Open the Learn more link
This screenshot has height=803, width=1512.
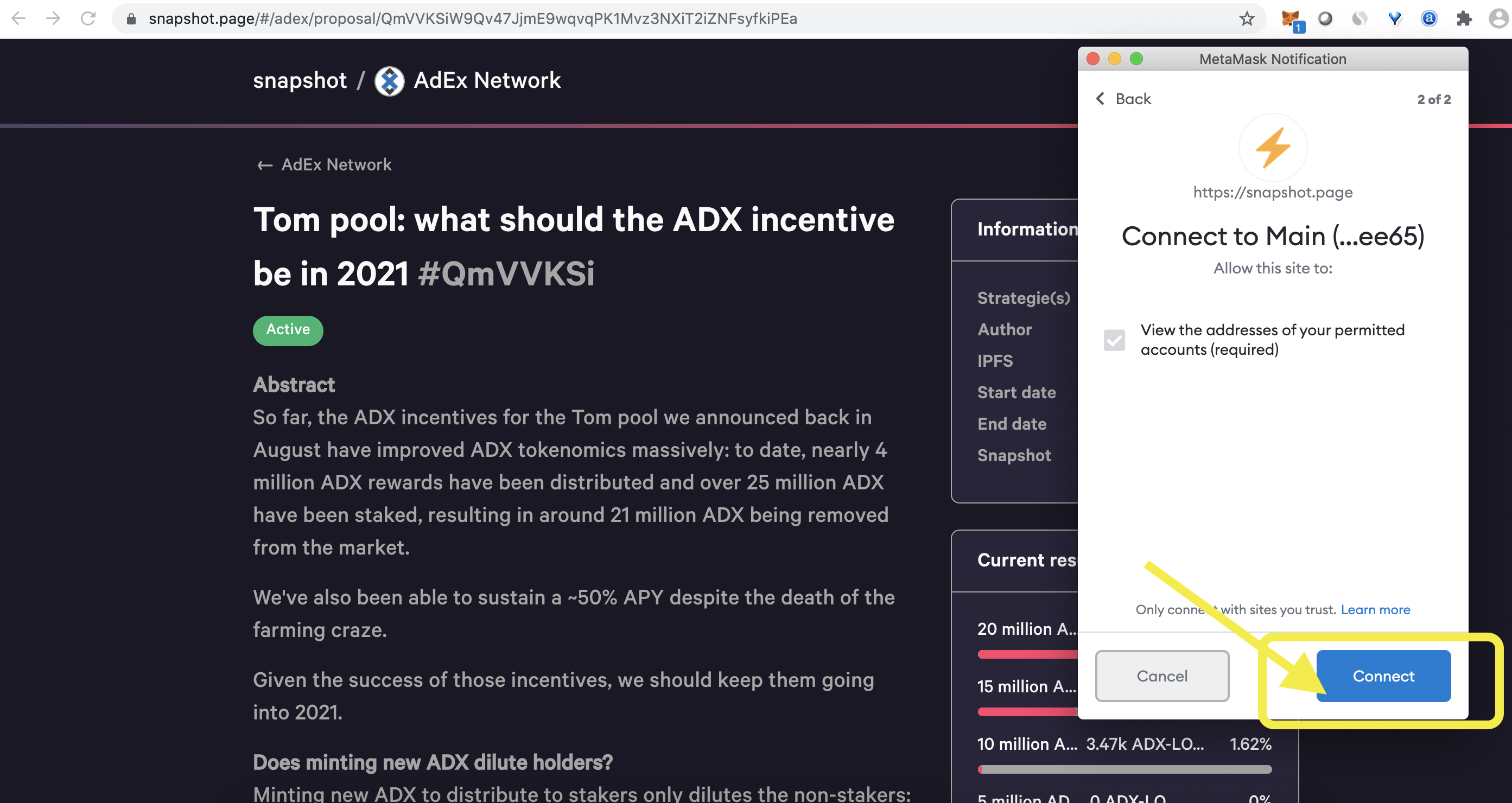coord(1375,609)
